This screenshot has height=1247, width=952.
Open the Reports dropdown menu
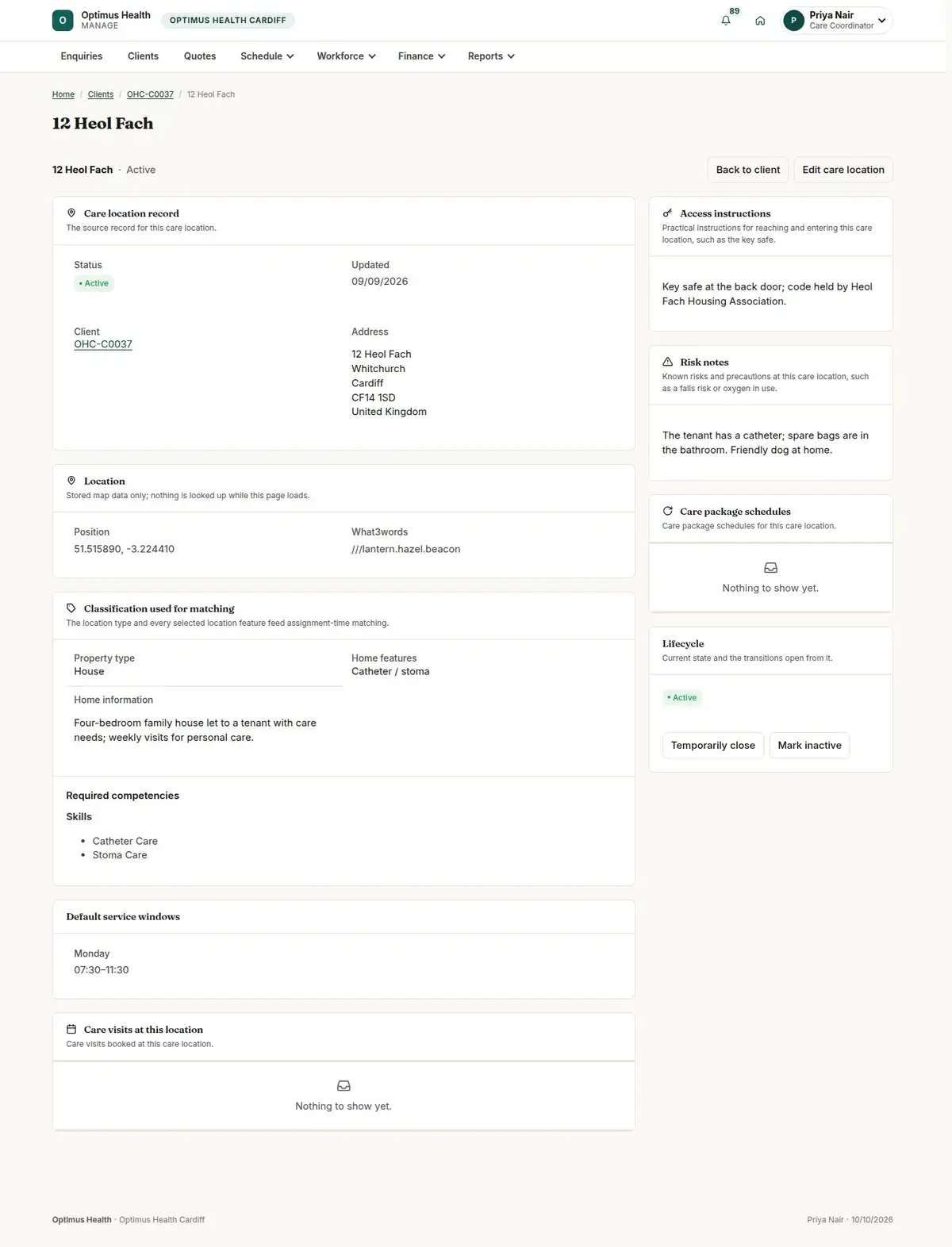click(x=491, y=56)
